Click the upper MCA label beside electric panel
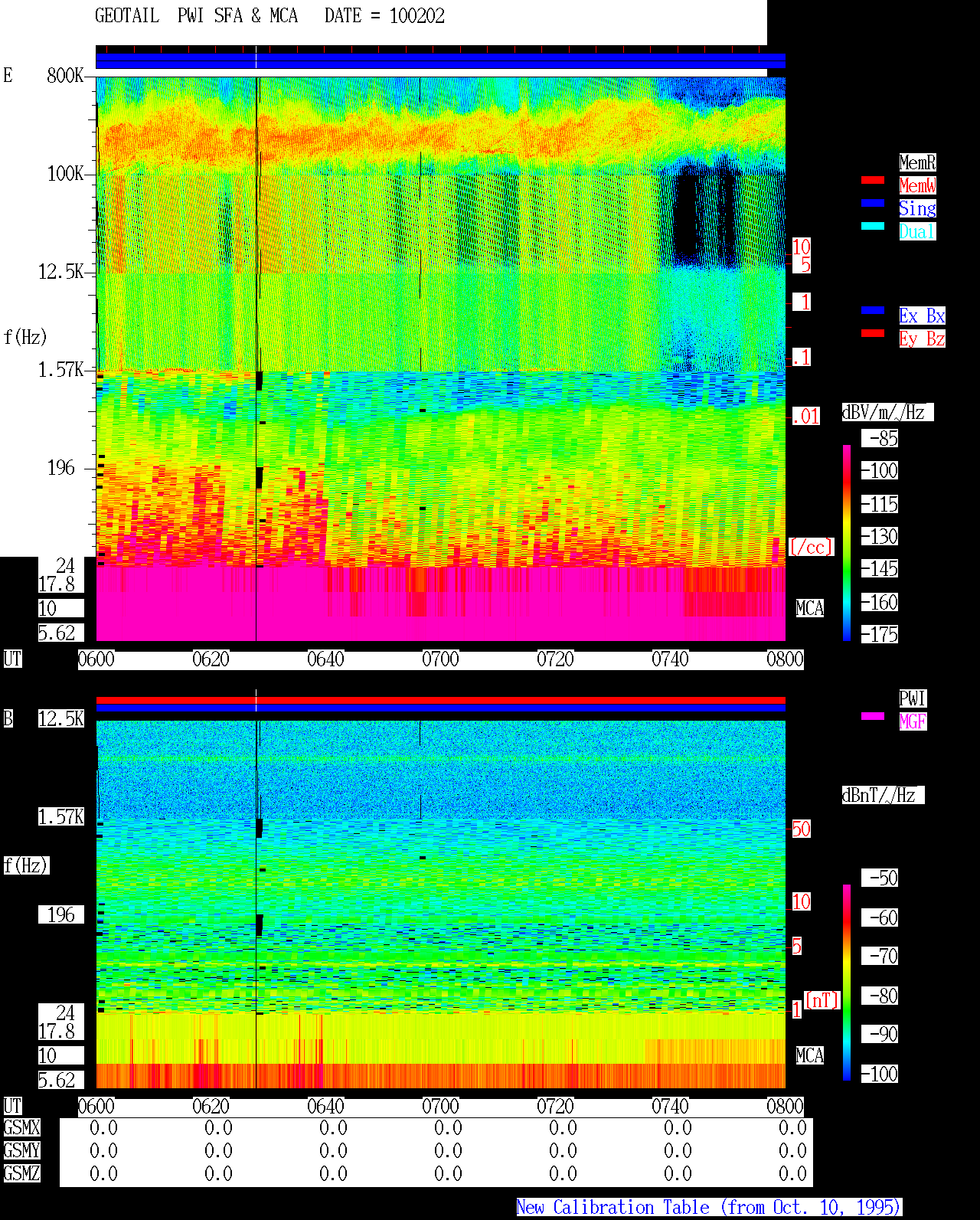This screenshot has width=980, height=1220. pos(809,609)
